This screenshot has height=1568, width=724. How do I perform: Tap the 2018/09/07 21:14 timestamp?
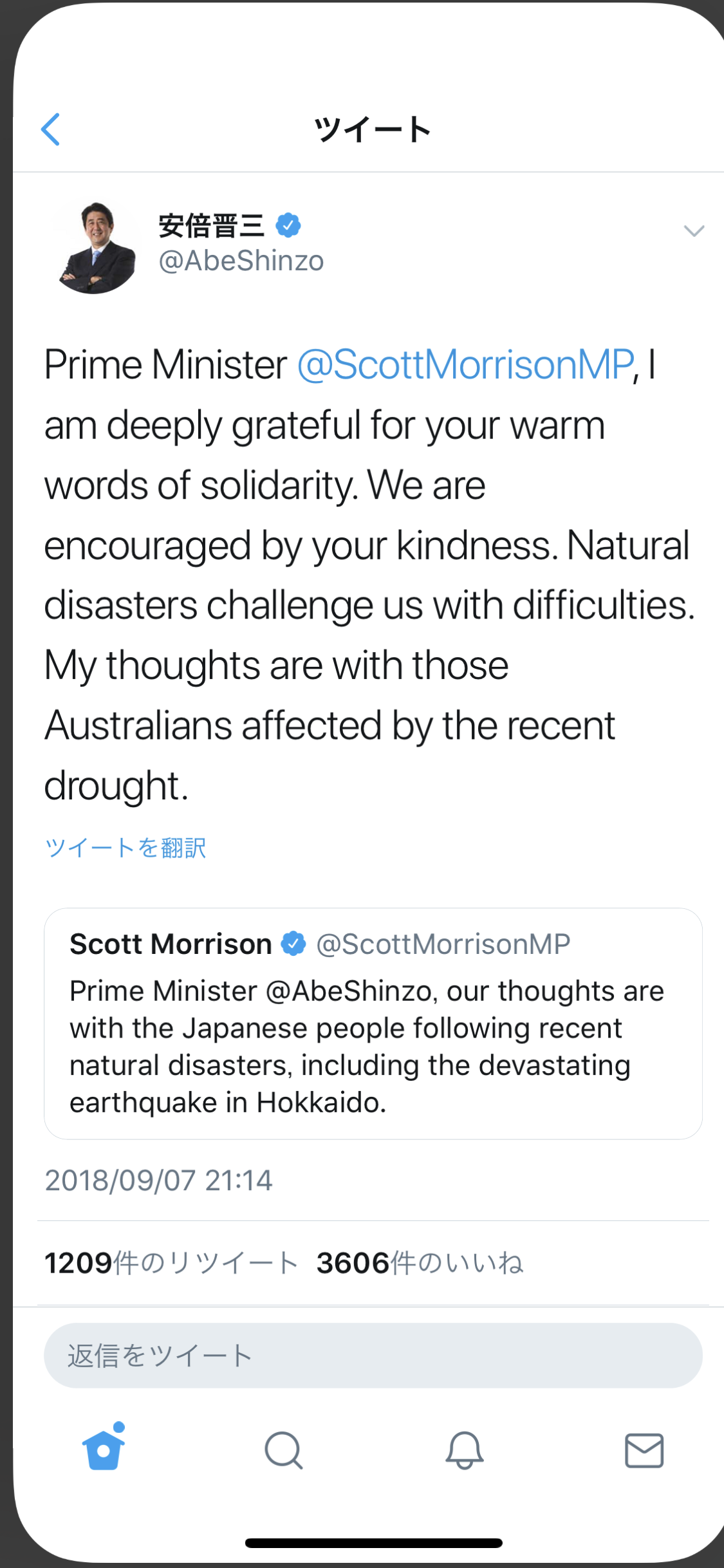point(159,1181)
